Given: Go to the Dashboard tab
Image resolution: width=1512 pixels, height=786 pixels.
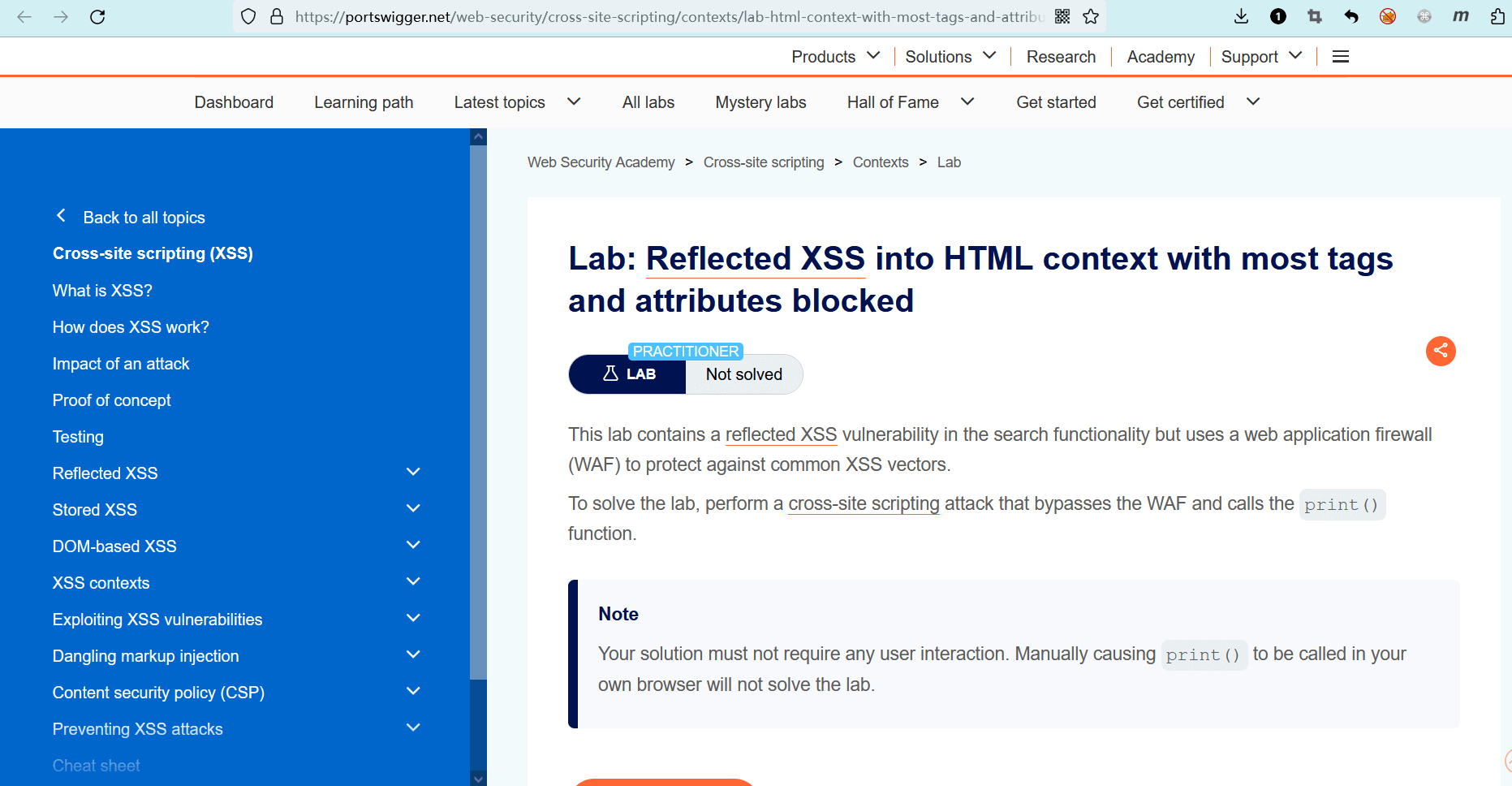Looking at the screenshot, I should coord(234,102).
